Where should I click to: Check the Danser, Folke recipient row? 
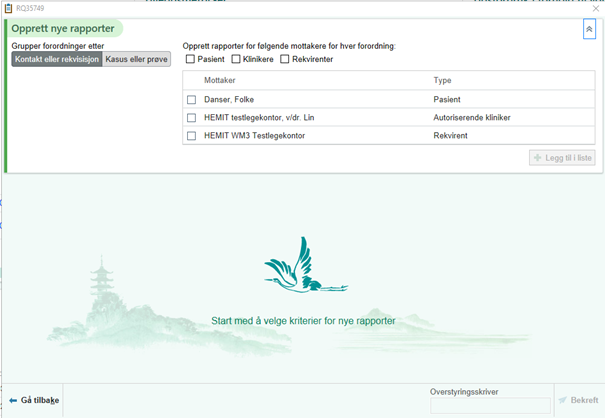tap(191, 100)
